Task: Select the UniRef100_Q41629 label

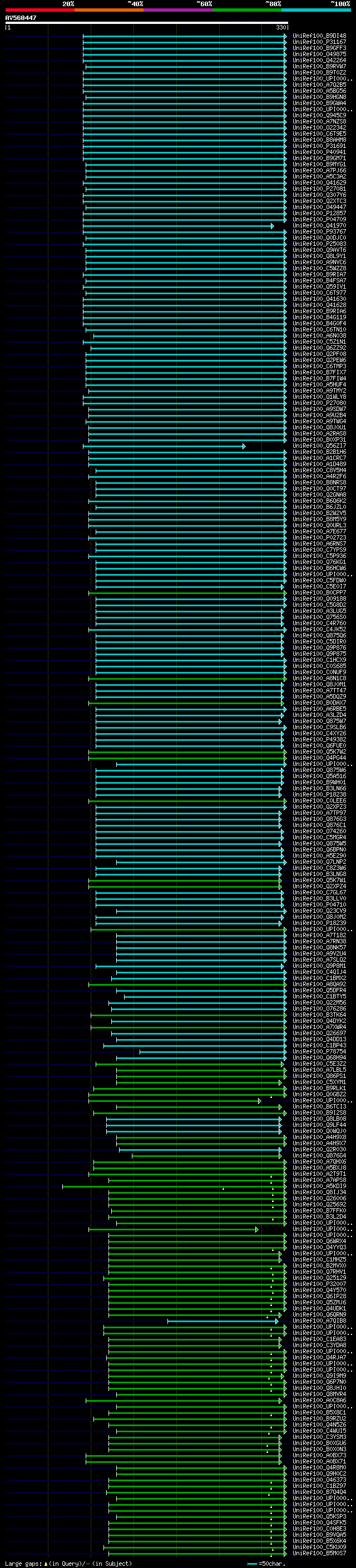Action: tap(319, 182)
